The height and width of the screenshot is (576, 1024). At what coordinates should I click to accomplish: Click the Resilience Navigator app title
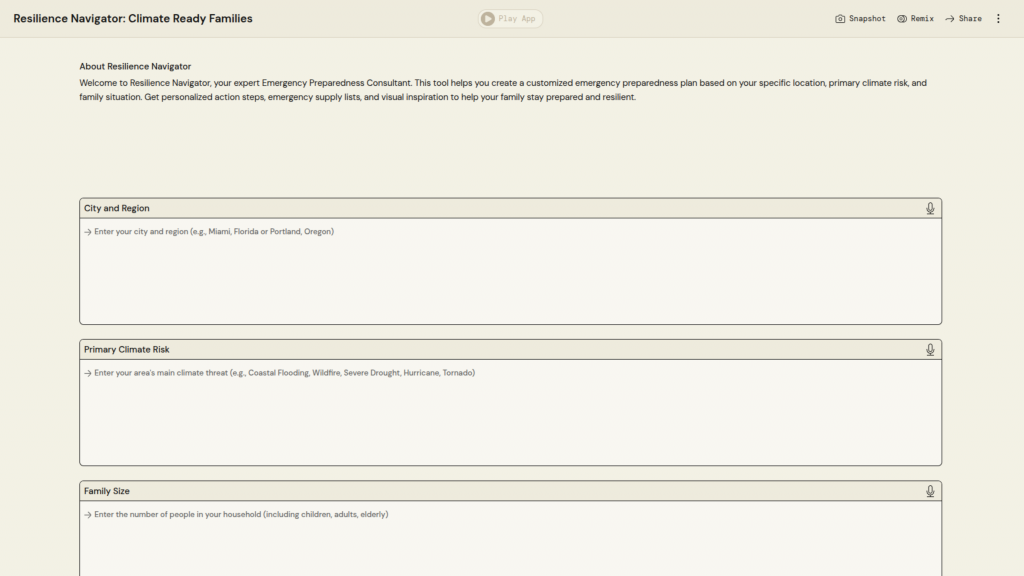(133, 19)
